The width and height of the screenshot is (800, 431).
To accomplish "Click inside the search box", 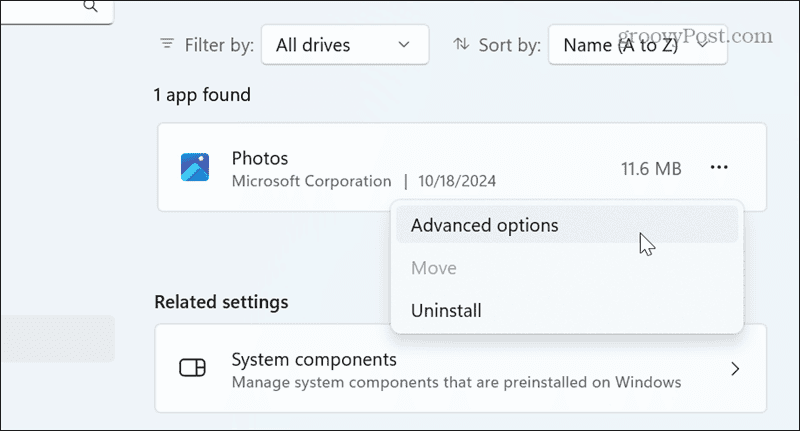I will coord(50,8).
